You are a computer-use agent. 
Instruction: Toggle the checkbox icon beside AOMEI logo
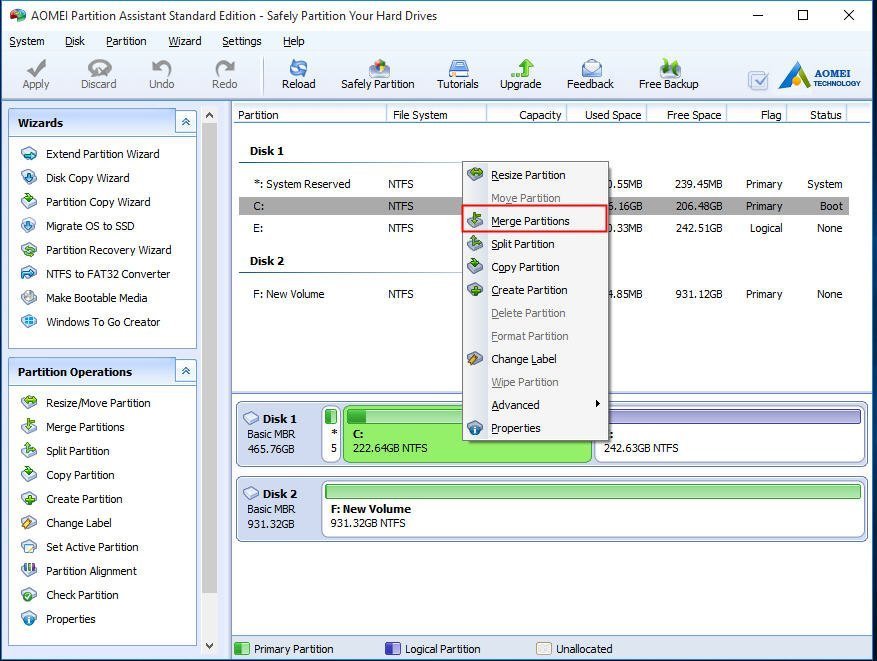click(758, 80)
